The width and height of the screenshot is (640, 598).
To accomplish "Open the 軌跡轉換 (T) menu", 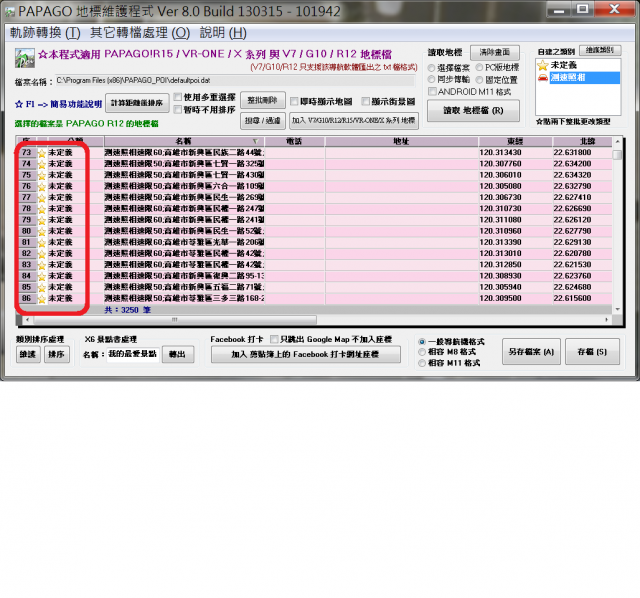I will pos(45,33).
